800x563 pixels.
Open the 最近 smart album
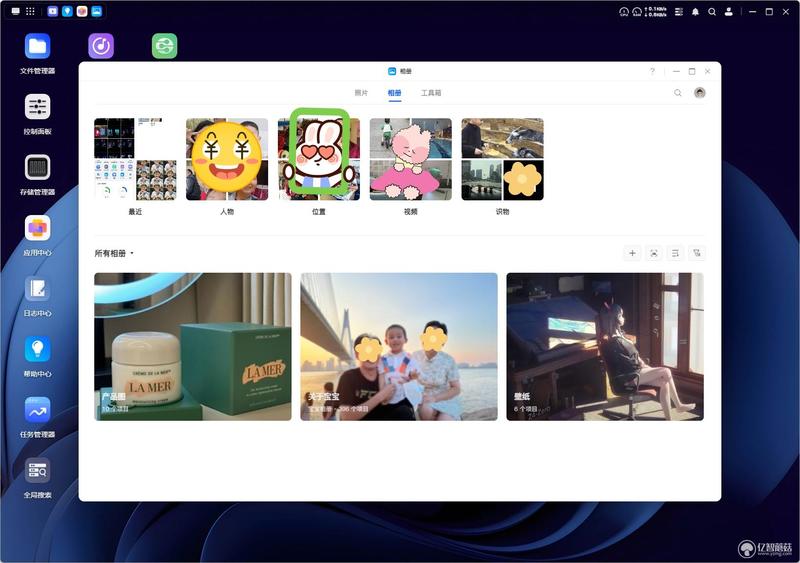click(135, 159)
